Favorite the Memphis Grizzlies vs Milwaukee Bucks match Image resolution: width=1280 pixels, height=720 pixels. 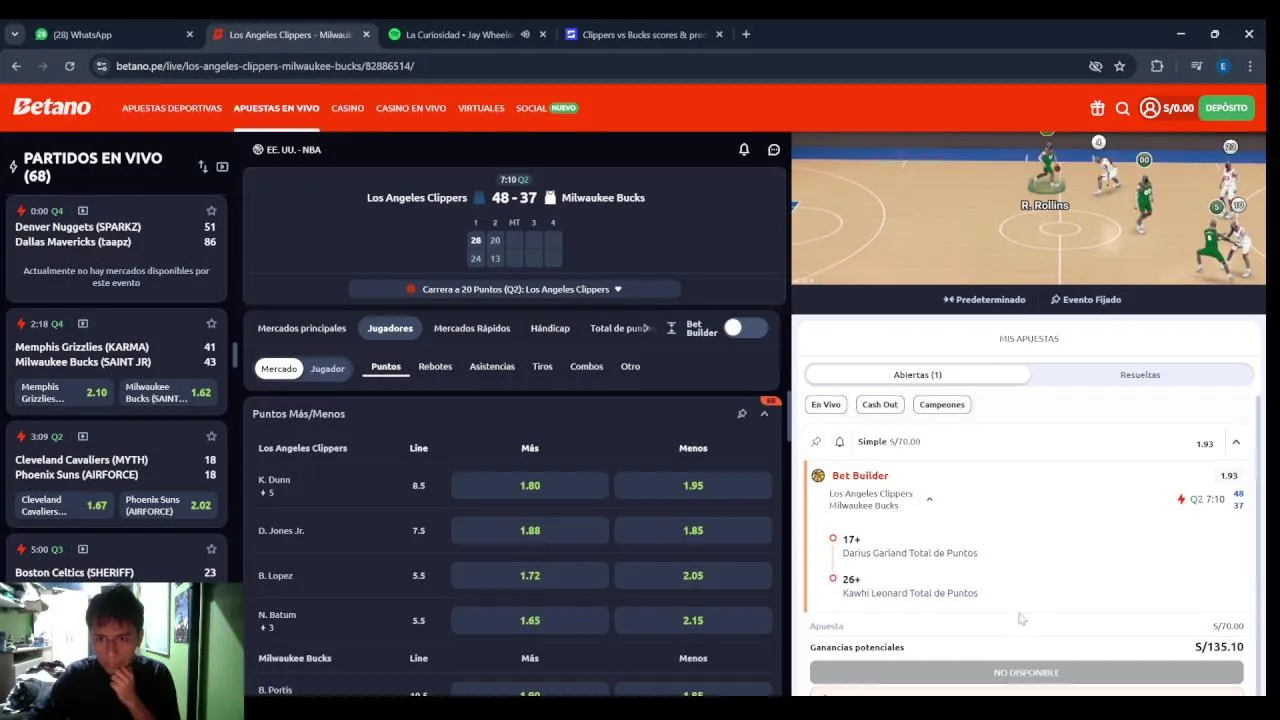tap(211, 324)
